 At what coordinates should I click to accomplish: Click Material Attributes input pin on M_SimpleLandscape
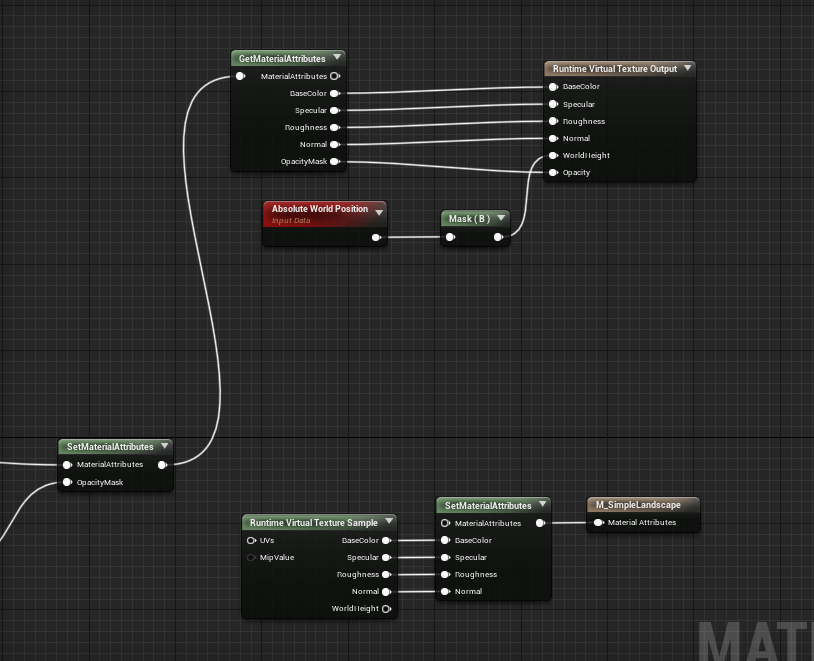pyautogui.click(x=599, y=522)
